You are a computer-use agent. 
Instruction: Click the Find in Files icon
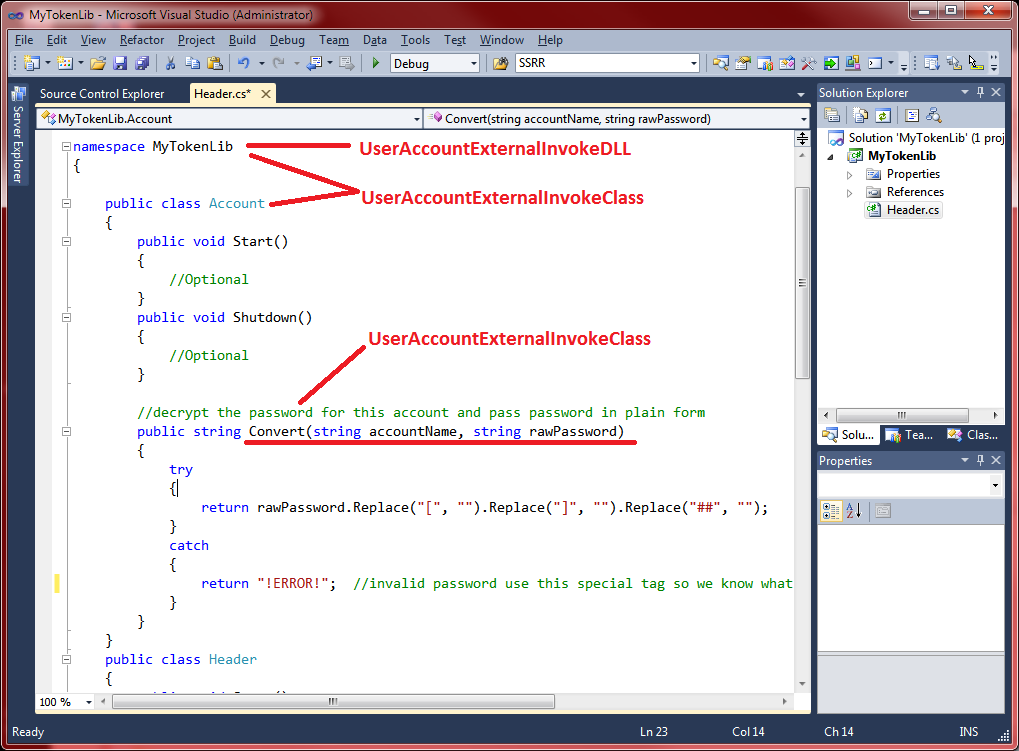(500, 63)
